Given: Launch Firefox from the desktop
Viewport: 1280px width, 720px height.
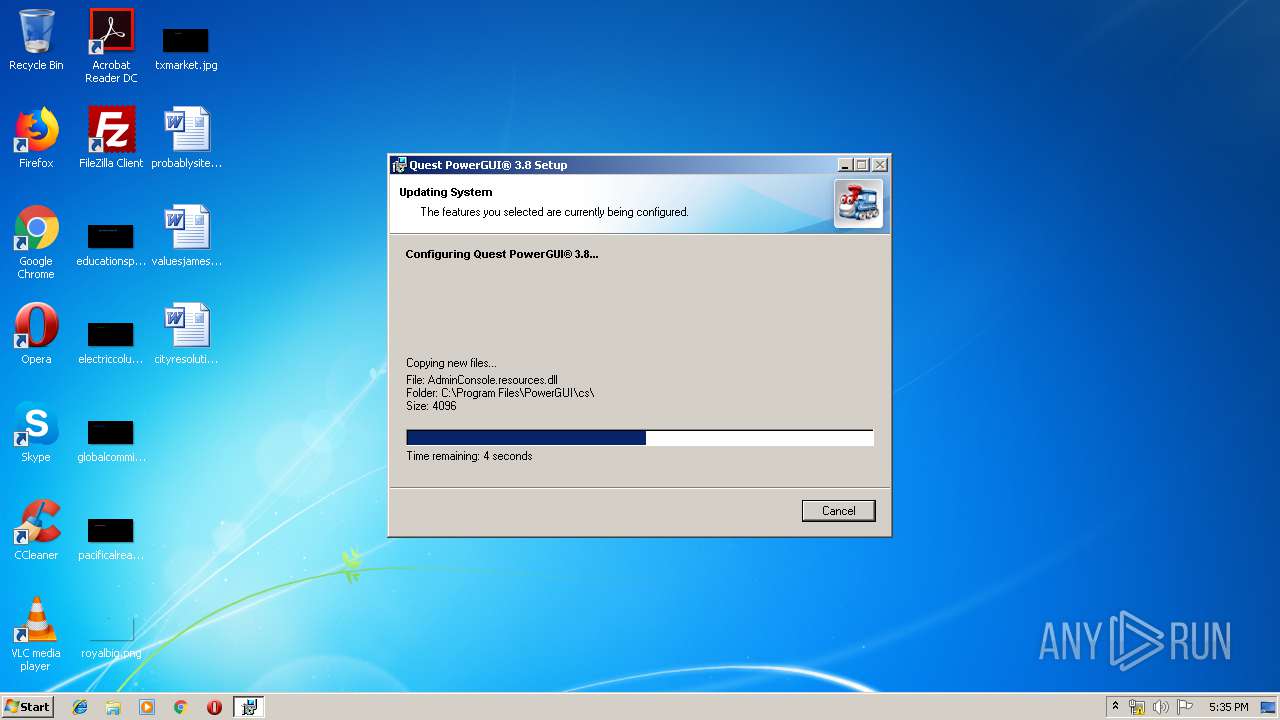Looking at the screenshot, I should pos(36,138).
